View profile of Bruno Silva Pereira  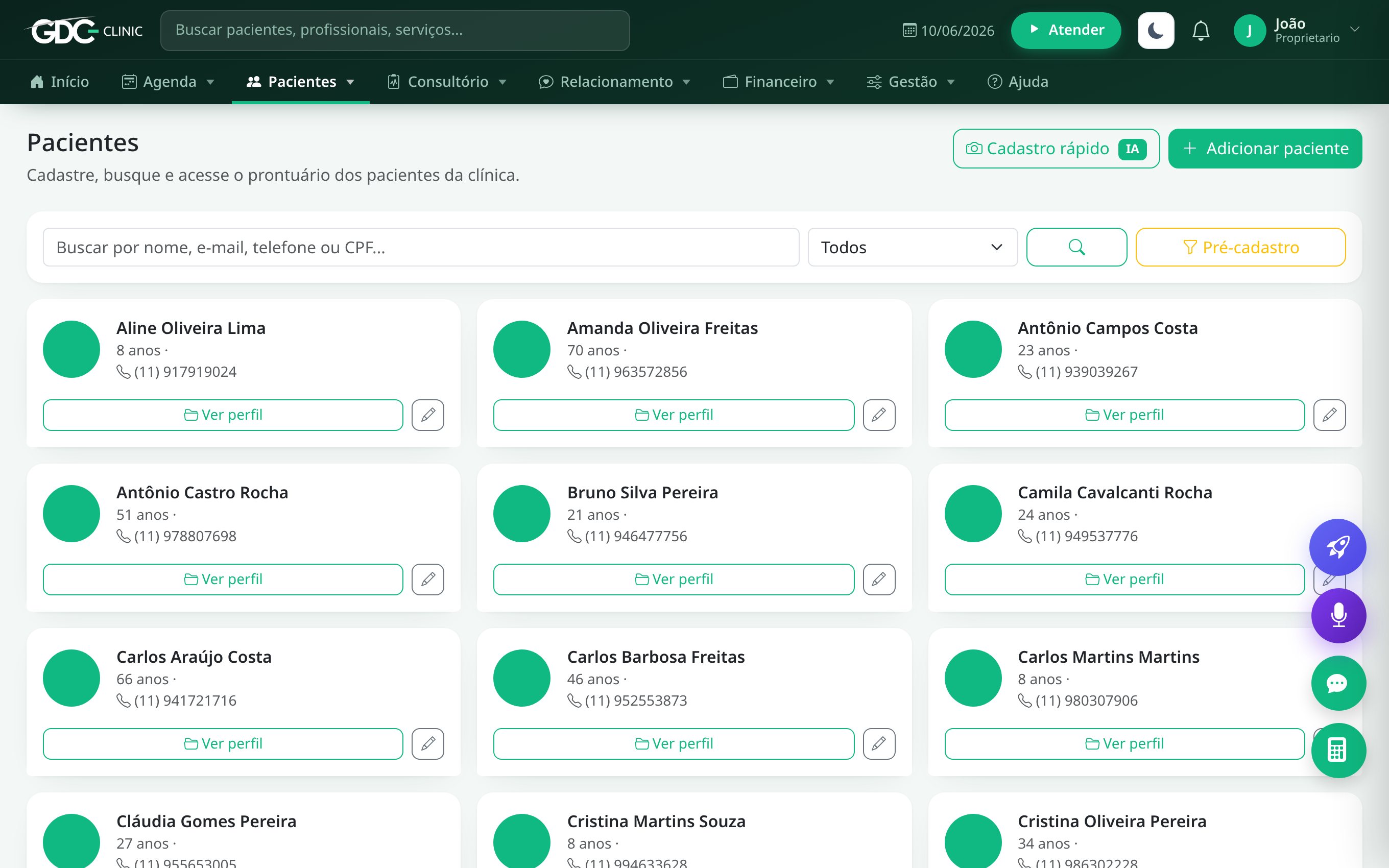click(x=674, y=579)
